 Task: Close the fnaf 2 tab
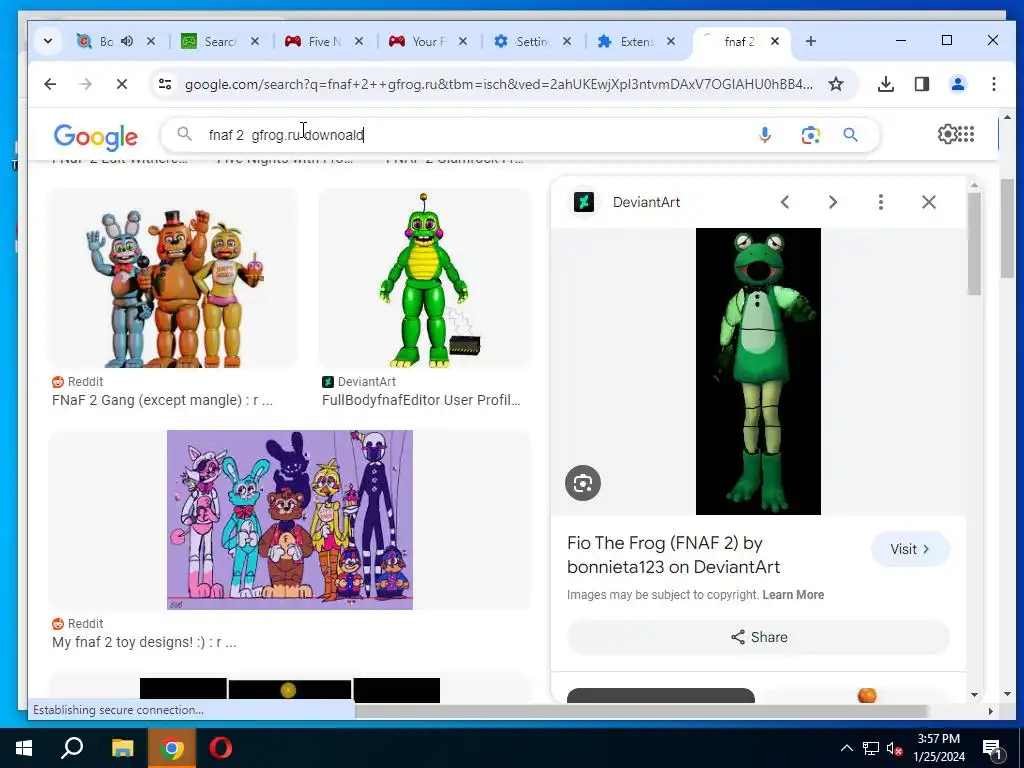(x=775, y=41)
